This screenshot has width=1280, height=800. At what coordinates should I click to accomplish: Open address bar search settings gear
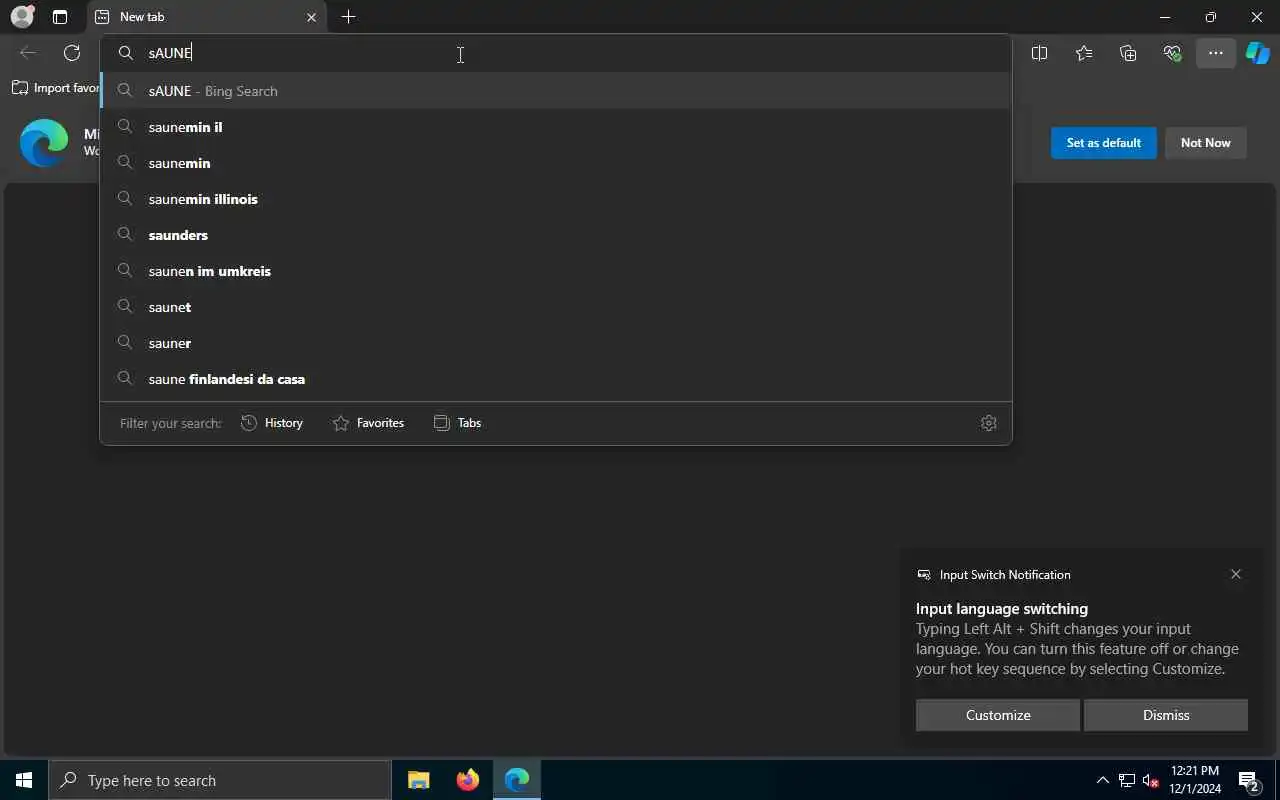coord(989,423)
